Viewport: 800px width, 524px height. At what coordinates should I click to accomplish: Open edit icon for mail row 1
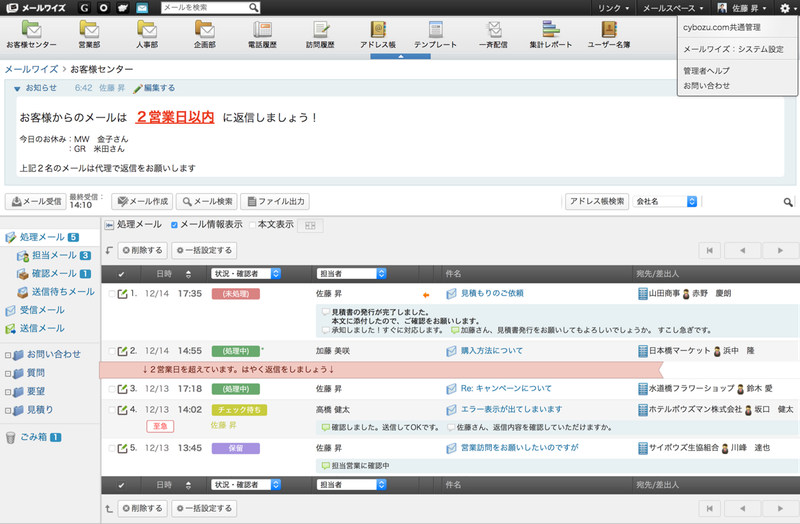[x=122, y=294]
